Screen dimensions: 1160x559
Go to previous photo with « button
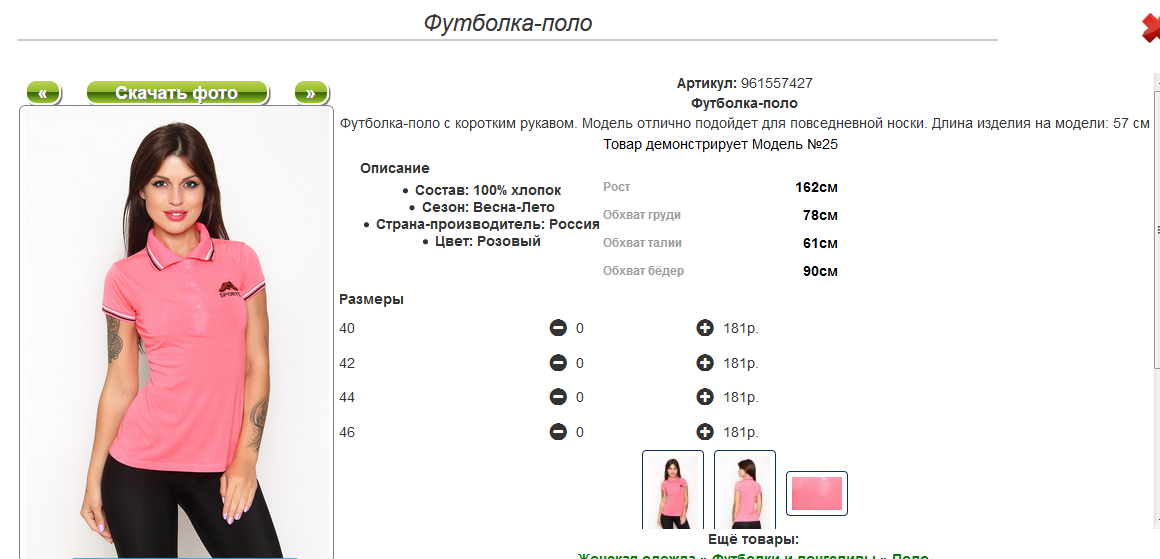click(x=43, y=93)
